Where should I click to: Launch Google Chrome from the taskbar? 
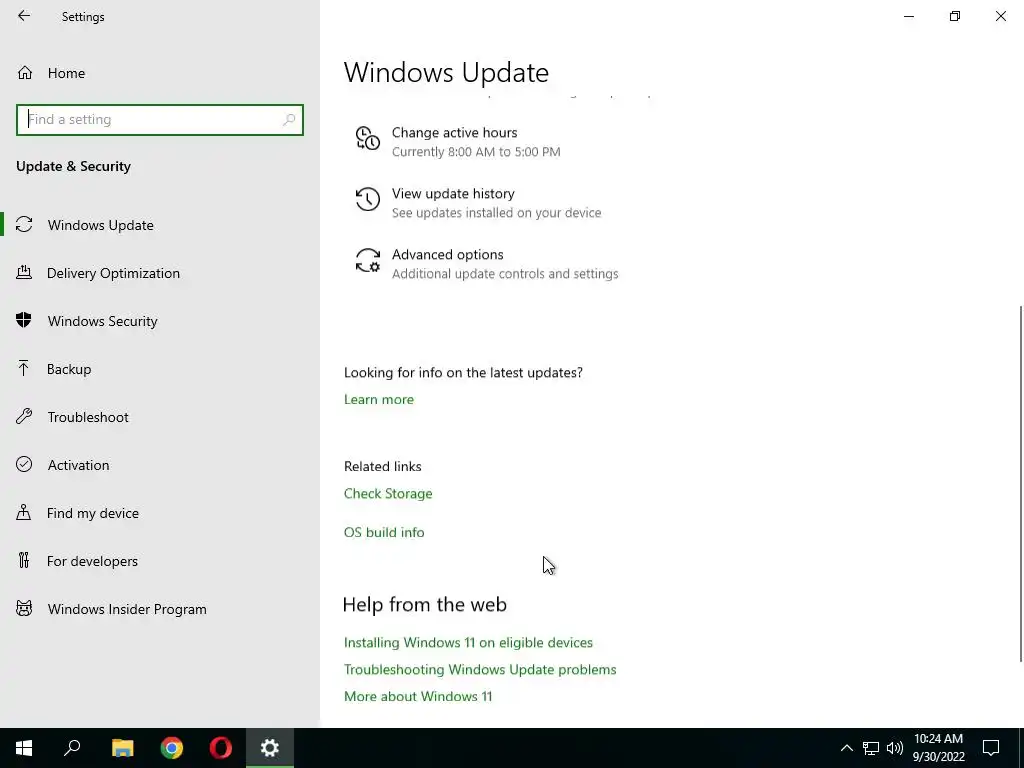(172, 748)
